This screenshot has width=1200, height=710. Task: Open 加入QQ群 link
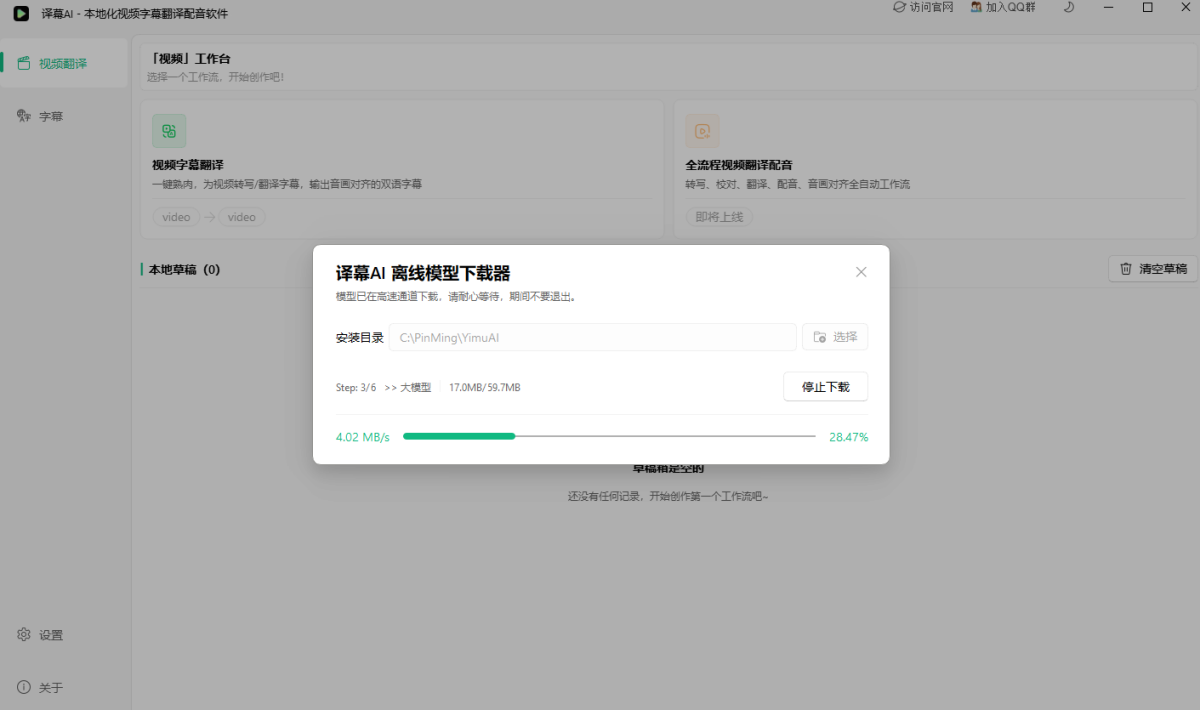pyautogui.click(x=1003, y=7)
